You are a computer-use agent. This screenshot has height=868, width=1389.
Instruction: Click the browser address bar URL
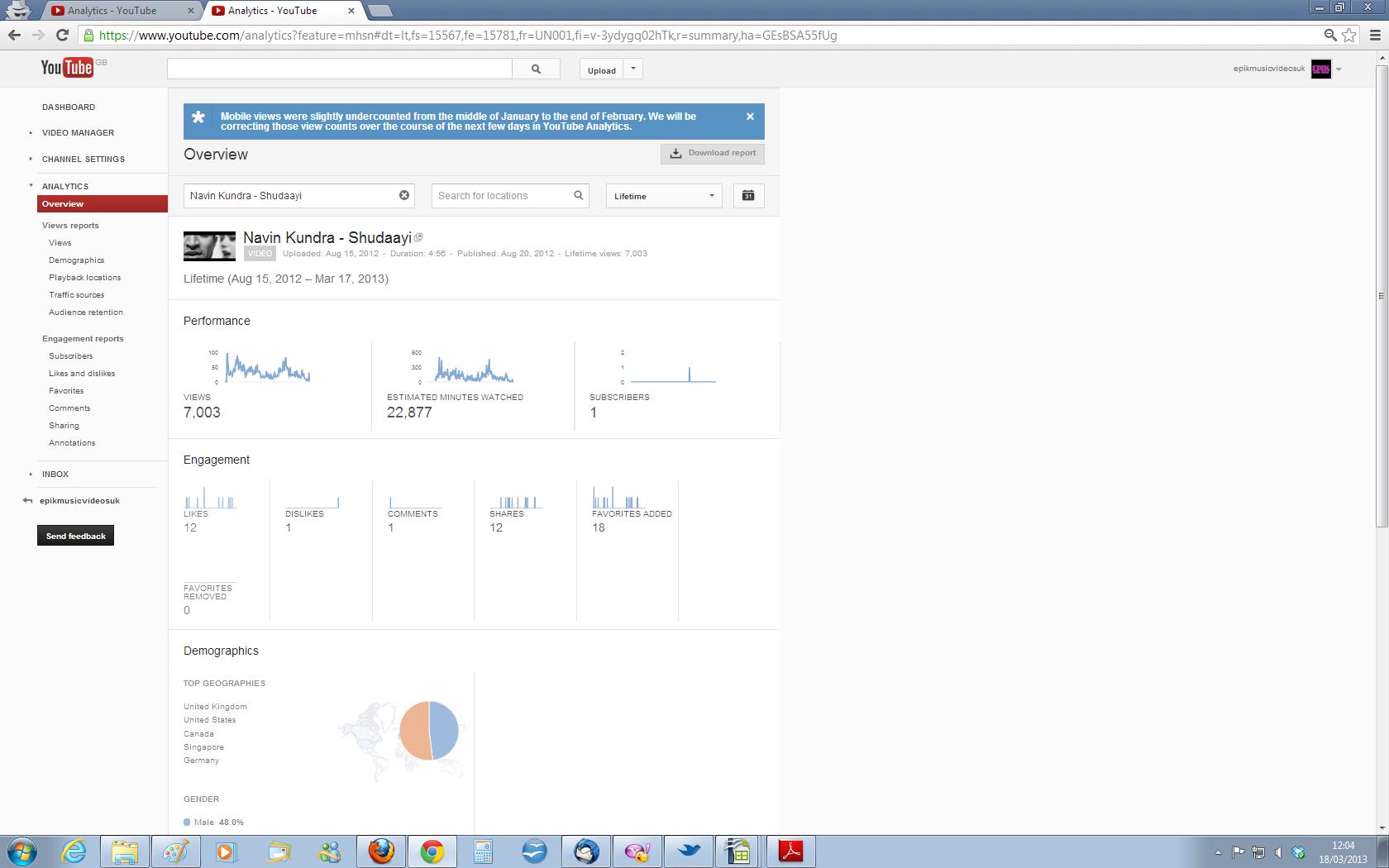(x=468, y=36)
